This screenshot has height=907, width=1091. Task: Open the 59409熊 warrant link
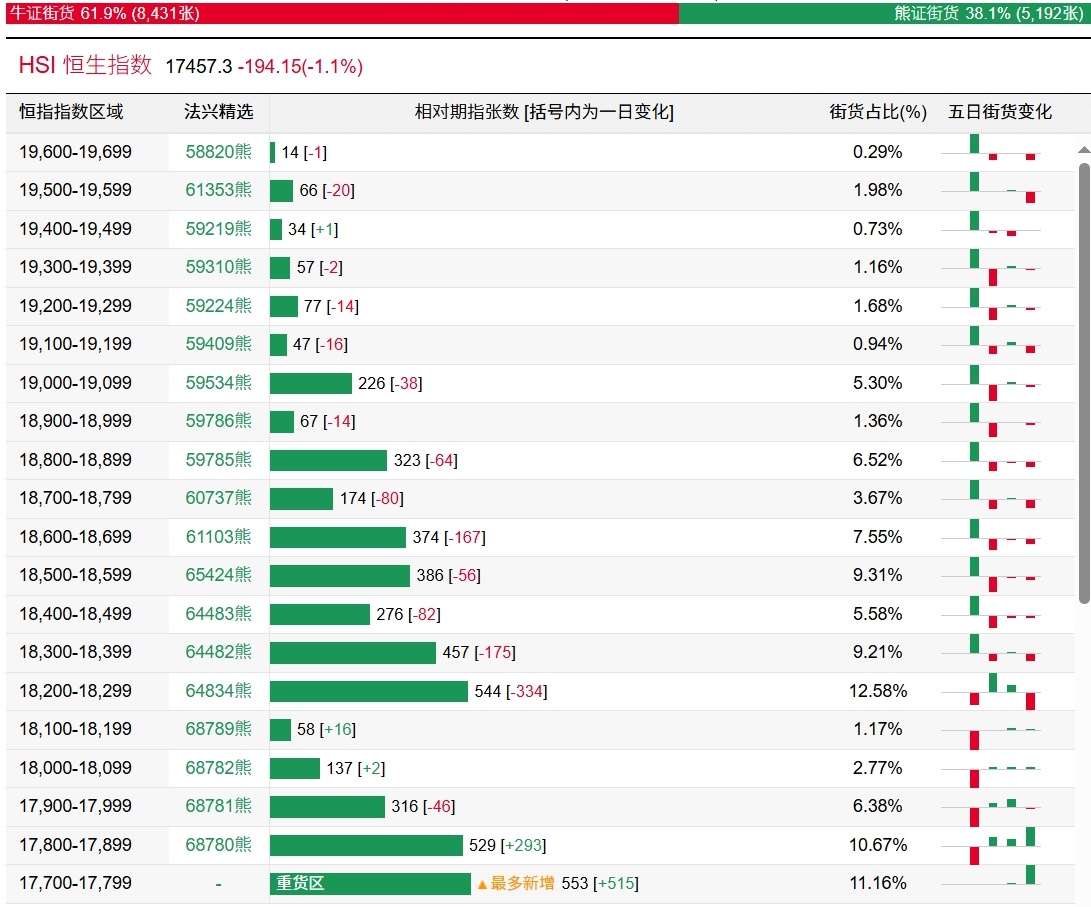click(x=218, y=344)
